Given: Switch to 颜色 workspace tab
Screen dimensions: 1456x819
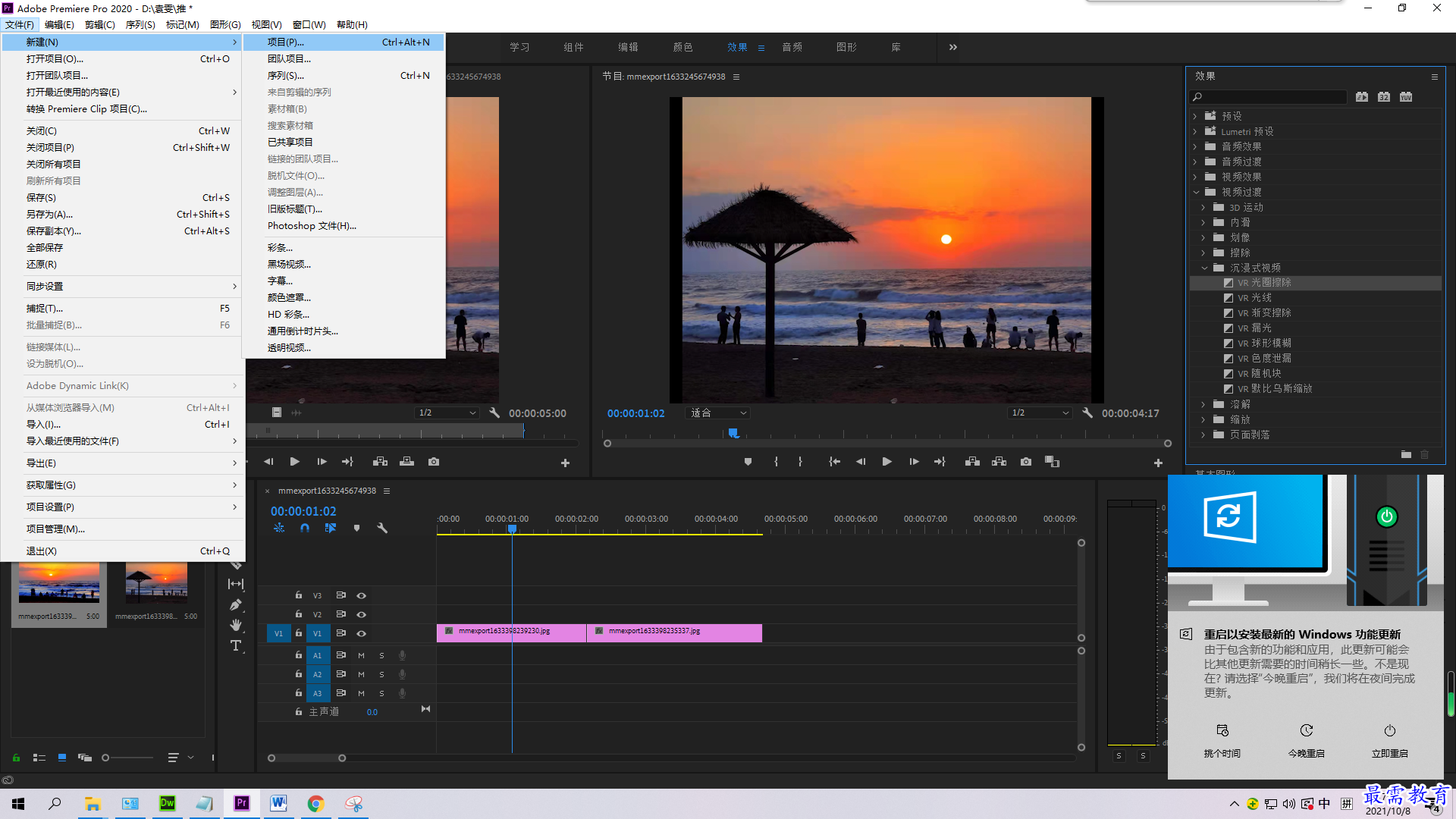Looking at the screenshot, I should point(682,47).
